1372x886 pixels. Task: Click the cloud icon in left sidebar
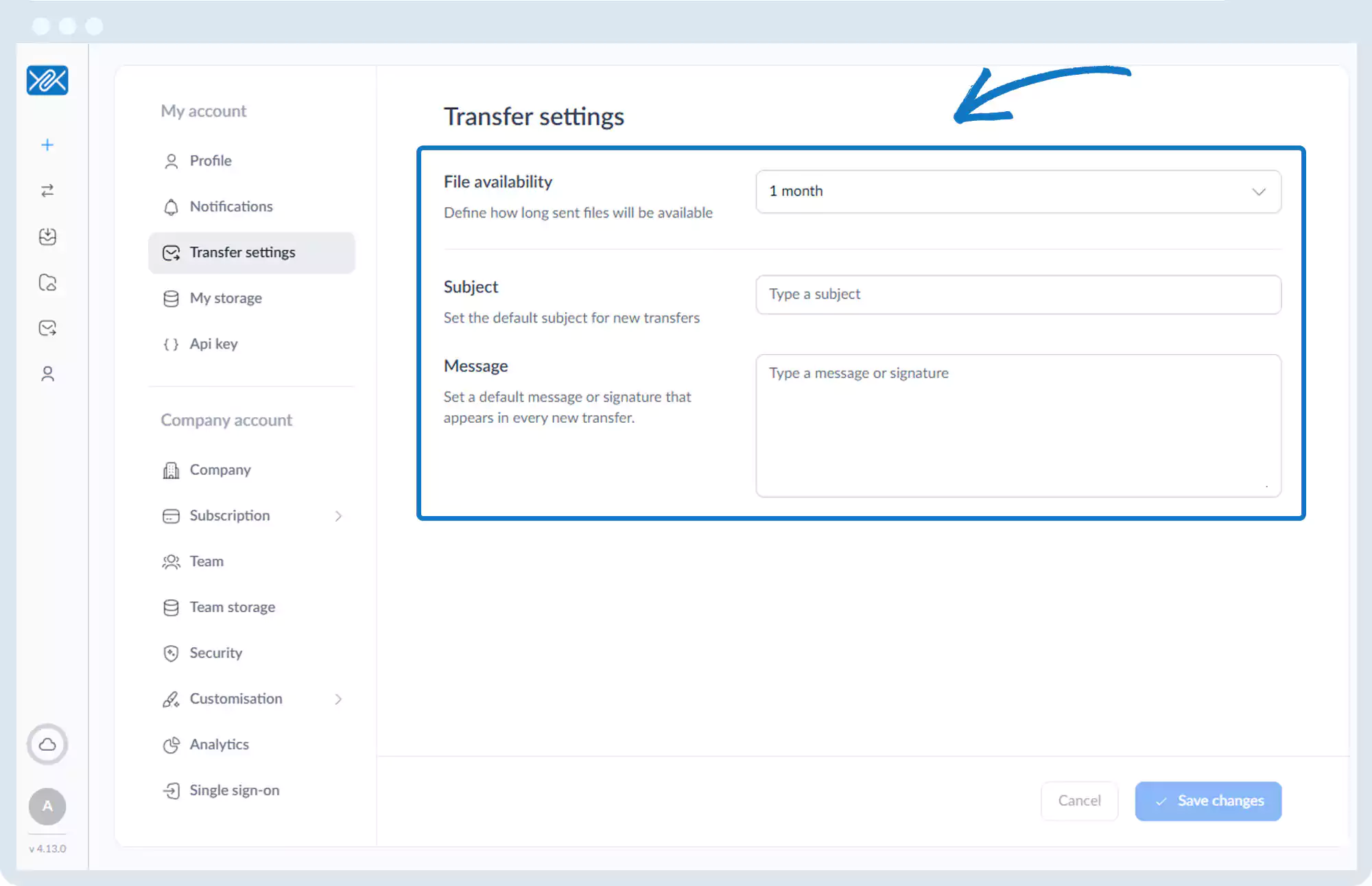click(x=47, y=744)
